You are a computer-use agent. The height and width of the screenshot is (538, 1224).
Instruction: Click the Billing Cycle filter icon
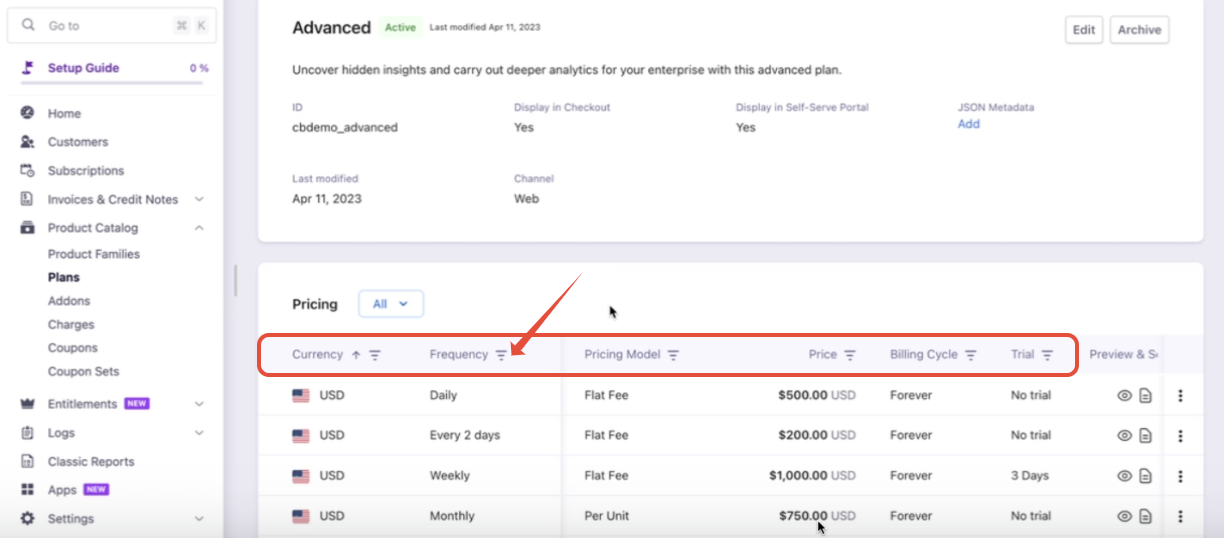[970, 355]
